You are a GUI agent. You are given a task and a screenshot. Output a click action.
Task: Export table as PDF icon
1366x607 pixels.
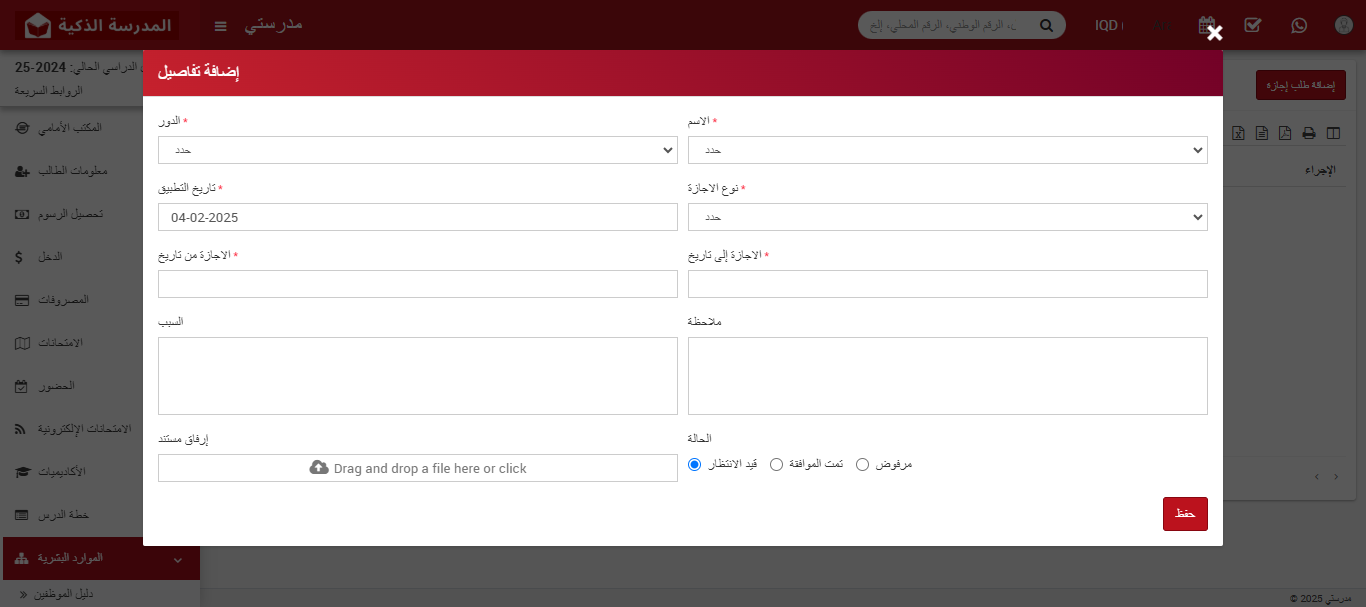(1285, 133)
